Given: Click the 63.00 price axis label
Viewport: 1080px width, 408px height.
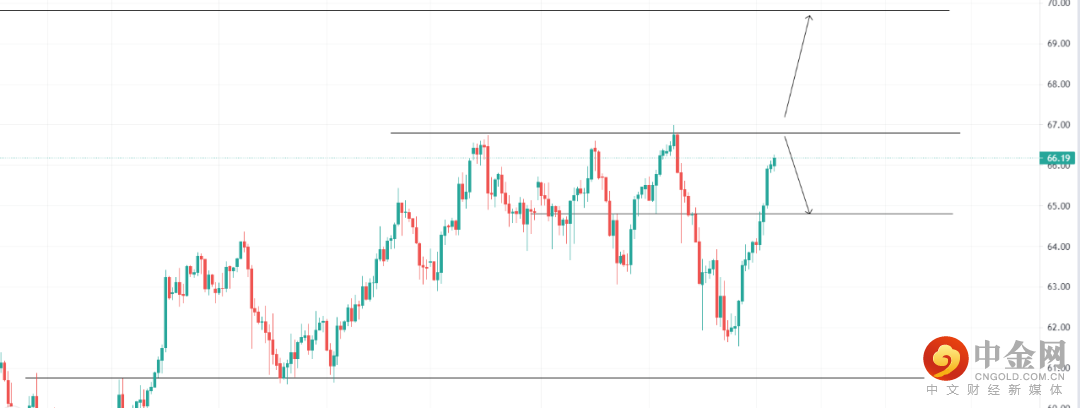Looking at the screenshot, I should [1061, 287].
